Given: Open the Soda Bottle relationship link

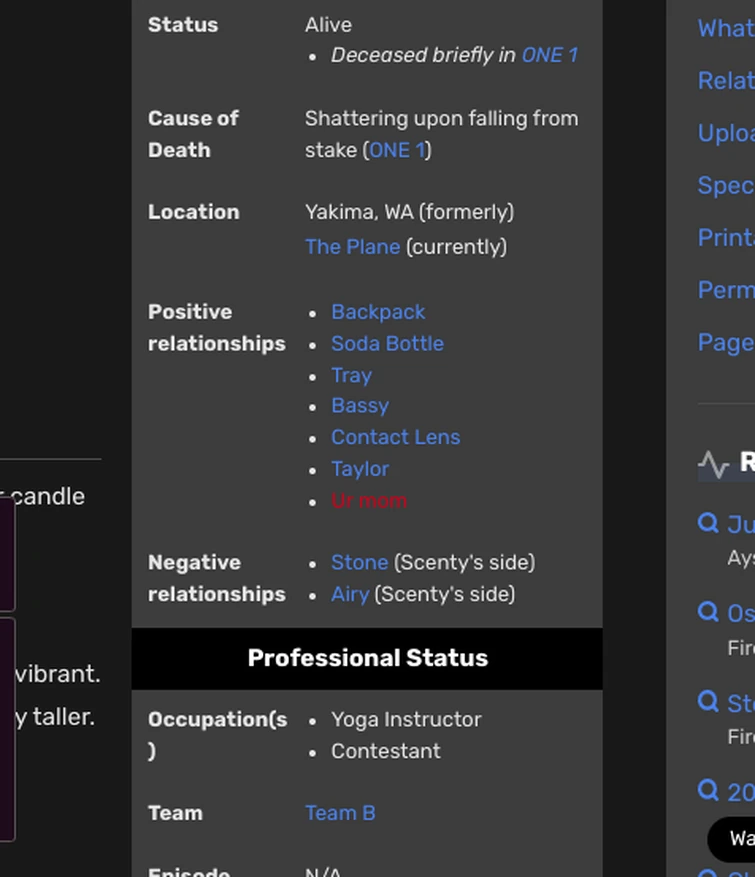Looking at the screenshot, I should [x=387, y=343].
